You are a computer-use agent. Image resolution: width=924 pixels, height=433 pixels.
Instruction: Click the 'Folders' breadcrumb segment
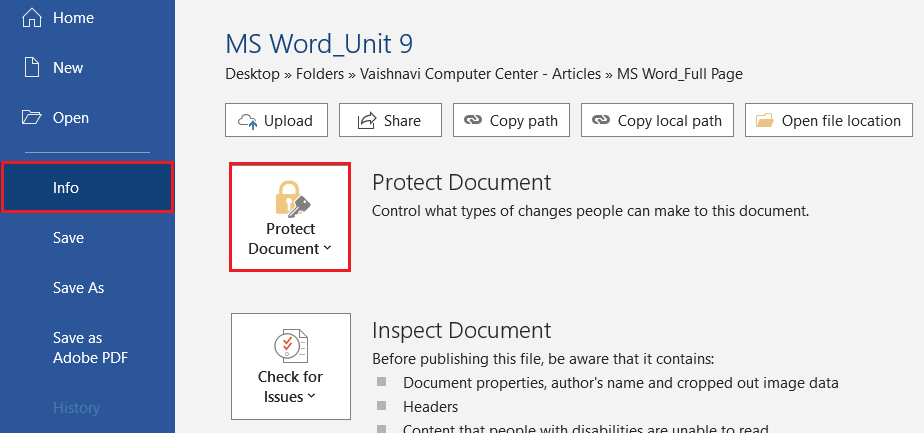[x=320, y=74]
